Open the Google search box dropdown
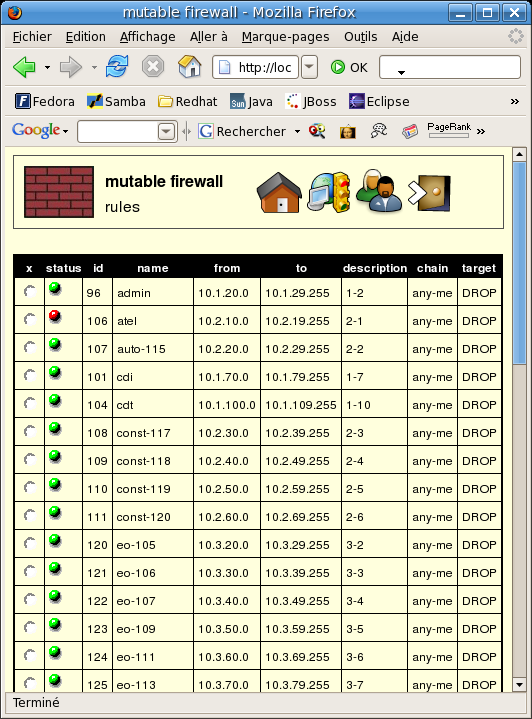The height and width of the screenshot is (719, 532). click(x=166, y=132)
